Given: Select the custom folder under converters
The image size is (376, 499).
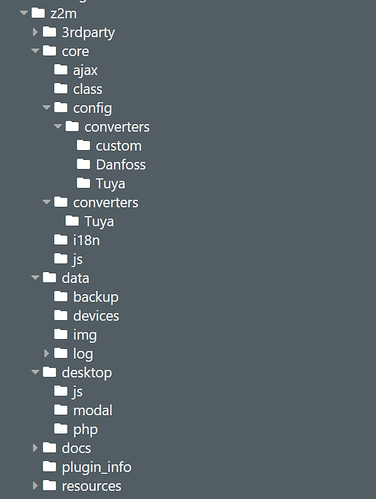Looking at the screenshot, I should (118, 146).
